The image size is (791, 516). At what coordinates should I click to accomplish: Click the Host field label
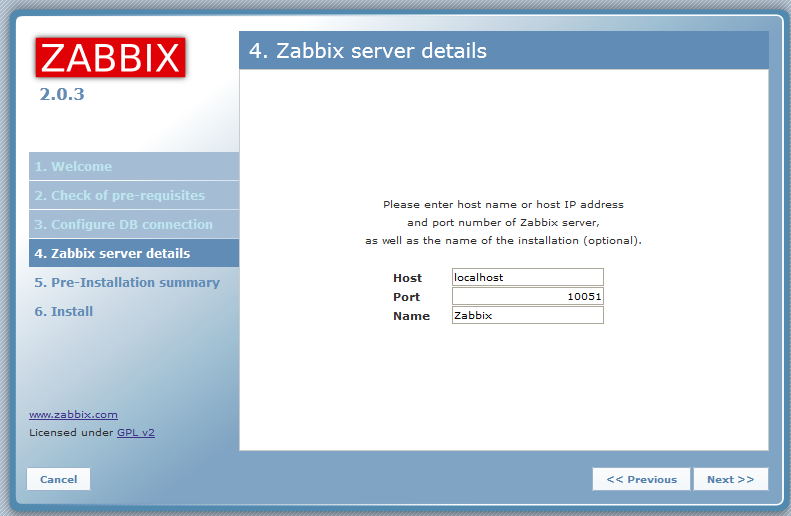click(x=408, y=278)
